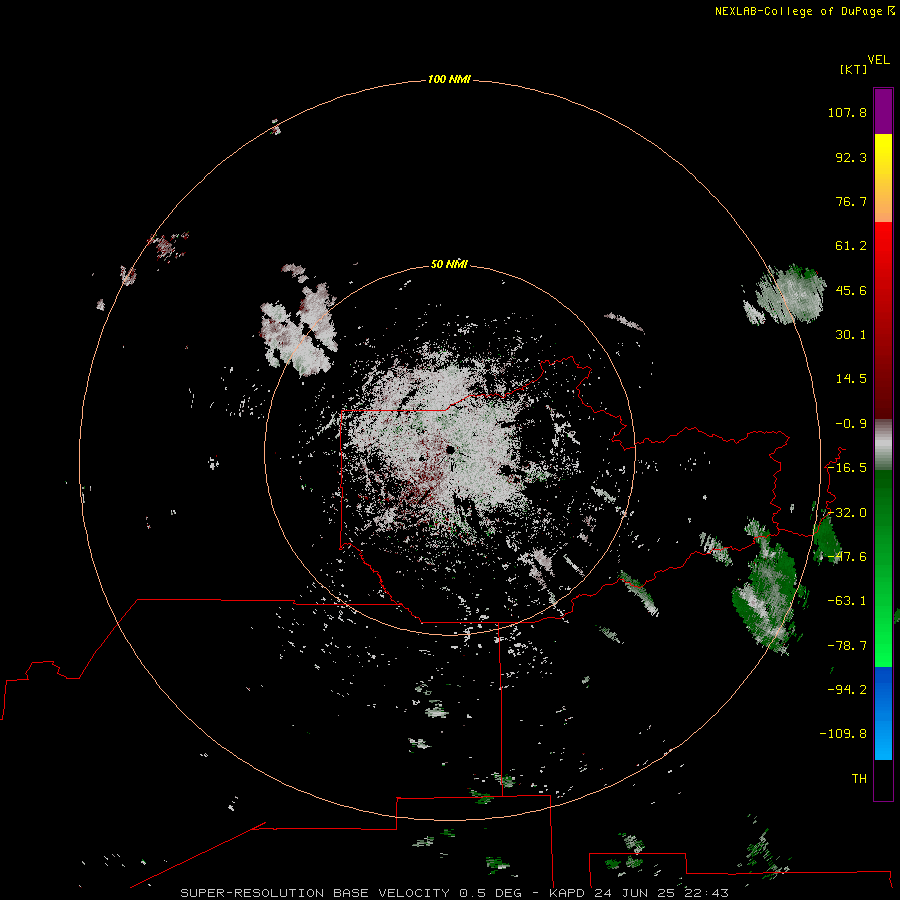The image size is (900, 900).
Task: Click the [KT] units label
Action: [853, 69]
